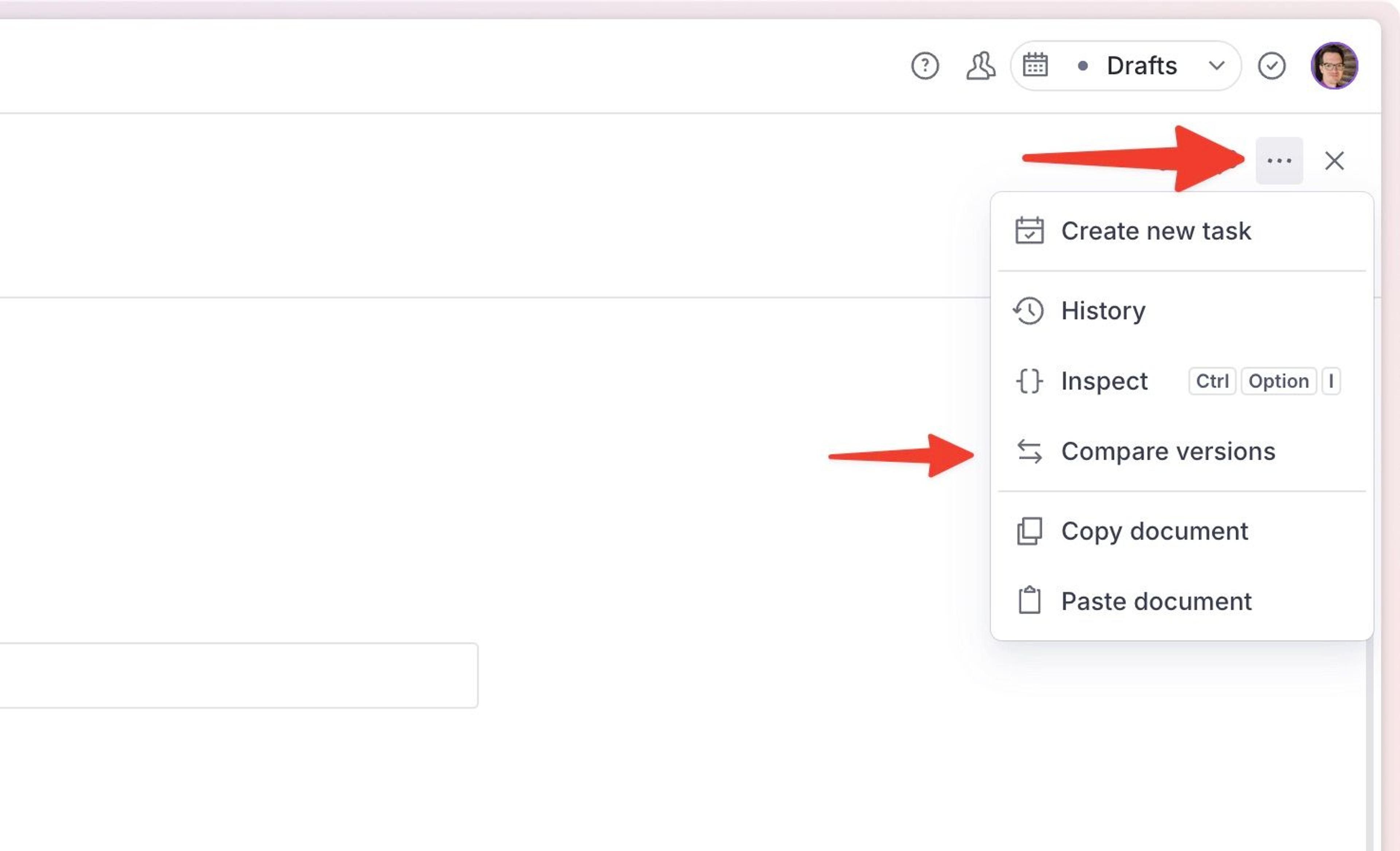Click the chevron next to Drafts

click(x=1216, y=65)
